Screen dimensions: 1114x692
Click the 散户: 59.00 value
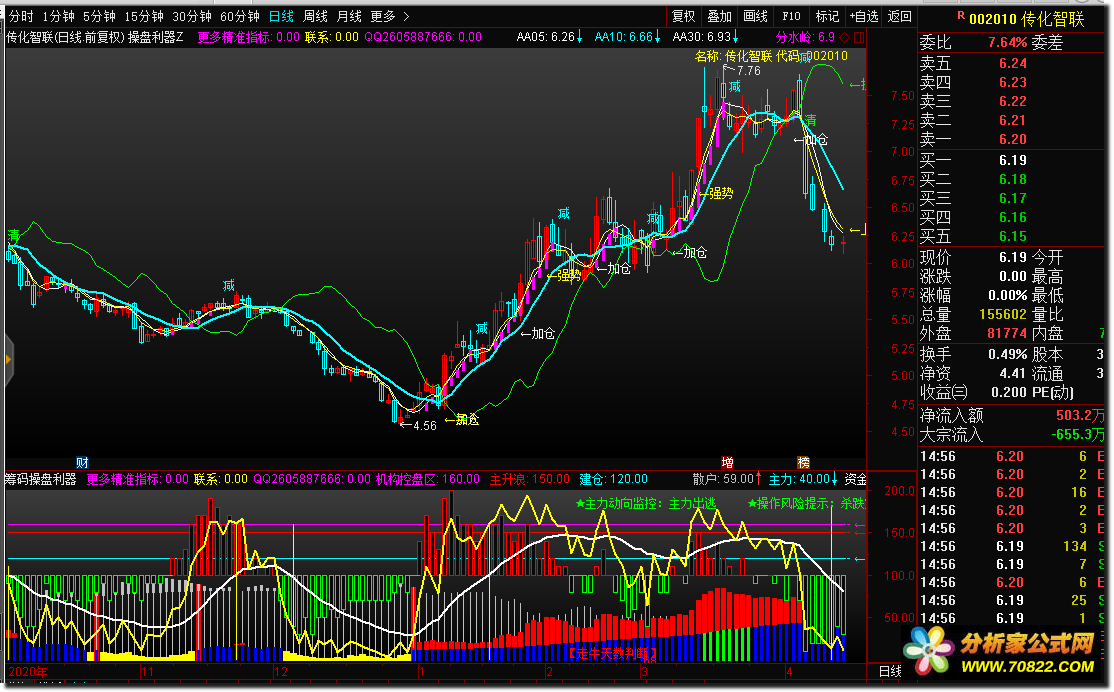point(727,479)
